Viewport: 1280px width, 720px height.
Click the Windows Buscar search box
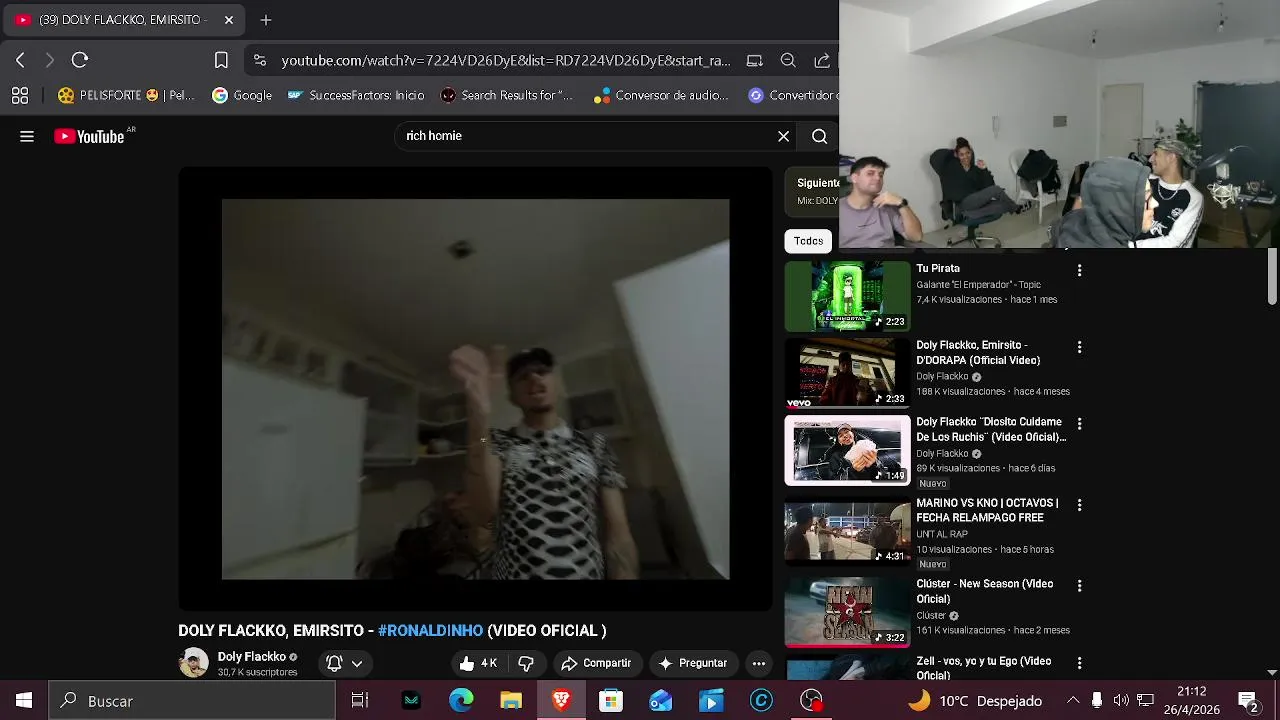tap(192, 701)
